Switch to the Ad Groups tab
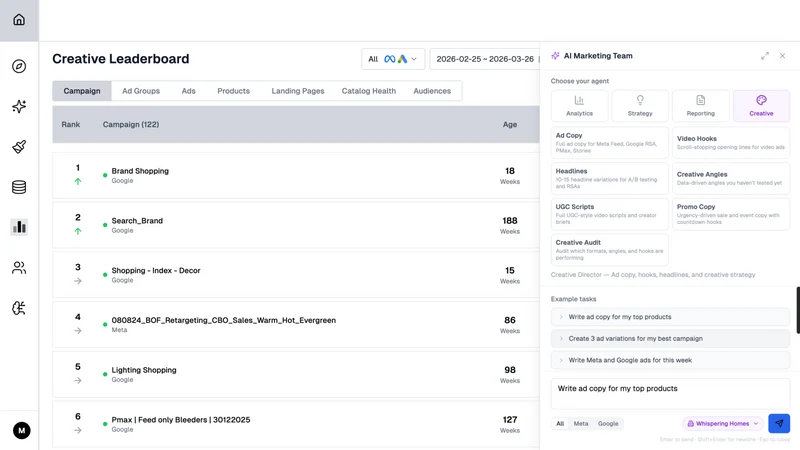 point(141,91)
